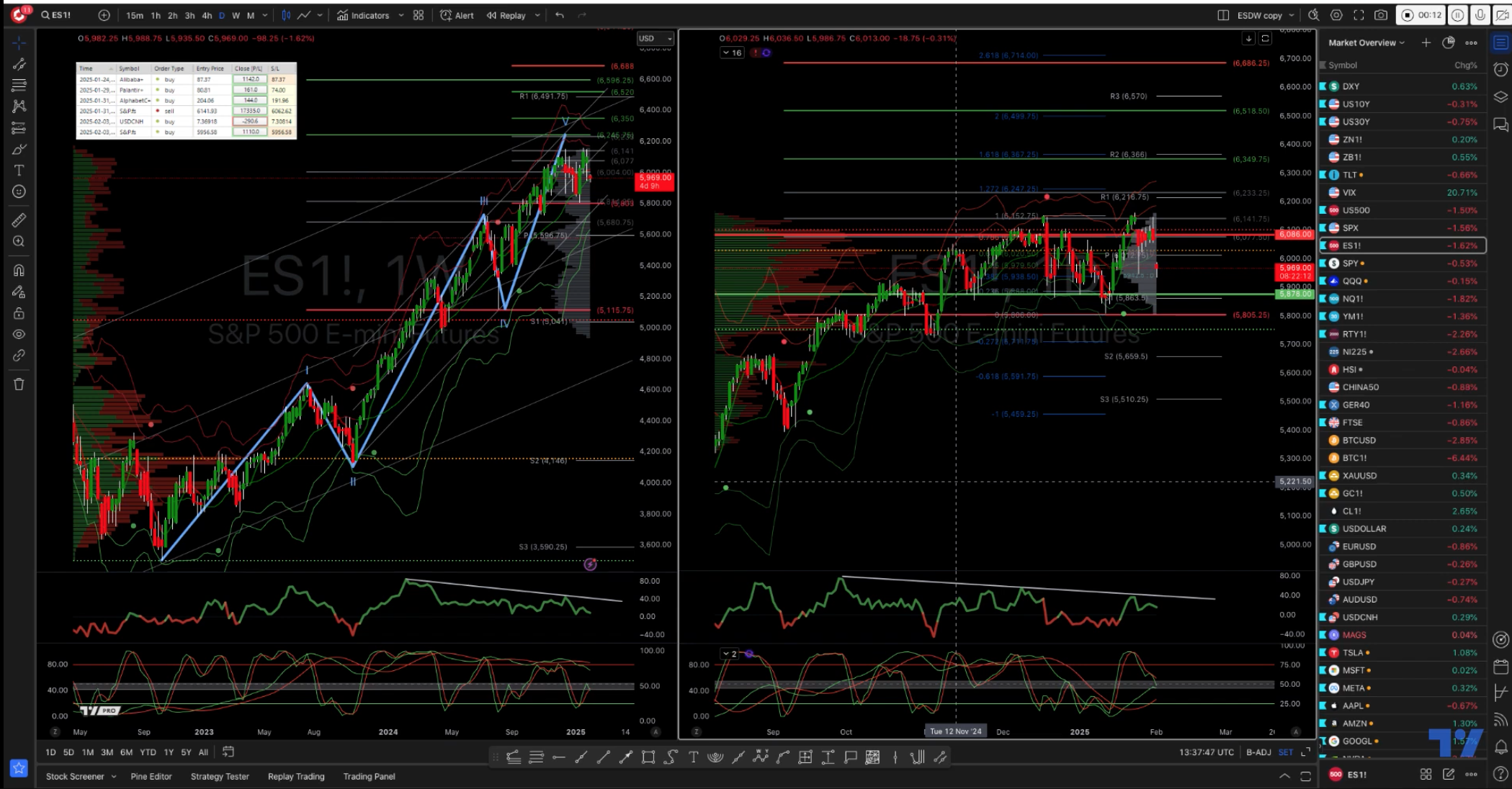The width and height of the screenshot is (1512, 789).
Task: Undo the last chart action
Action: tap(560, 15)
